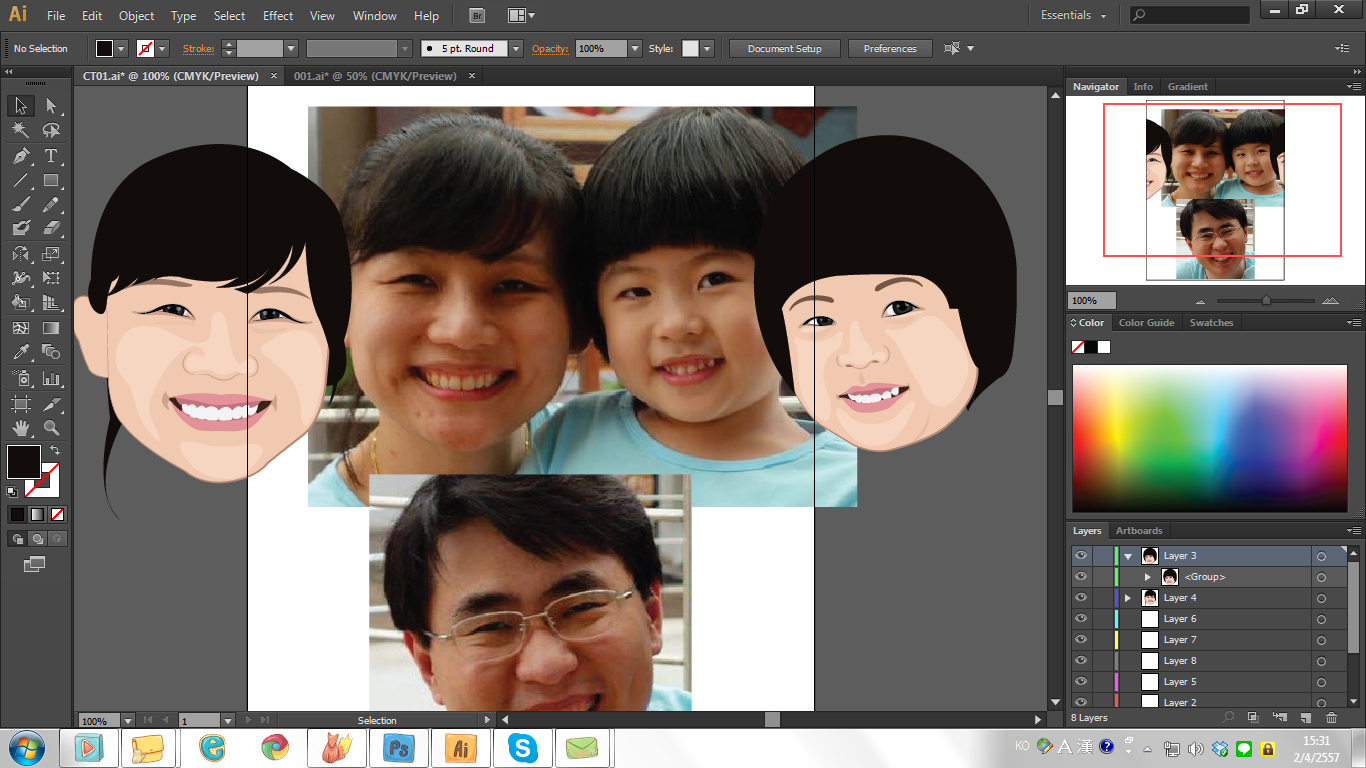Create a new layer in Layers panel
The image size is (1366, 768).
1305,718
